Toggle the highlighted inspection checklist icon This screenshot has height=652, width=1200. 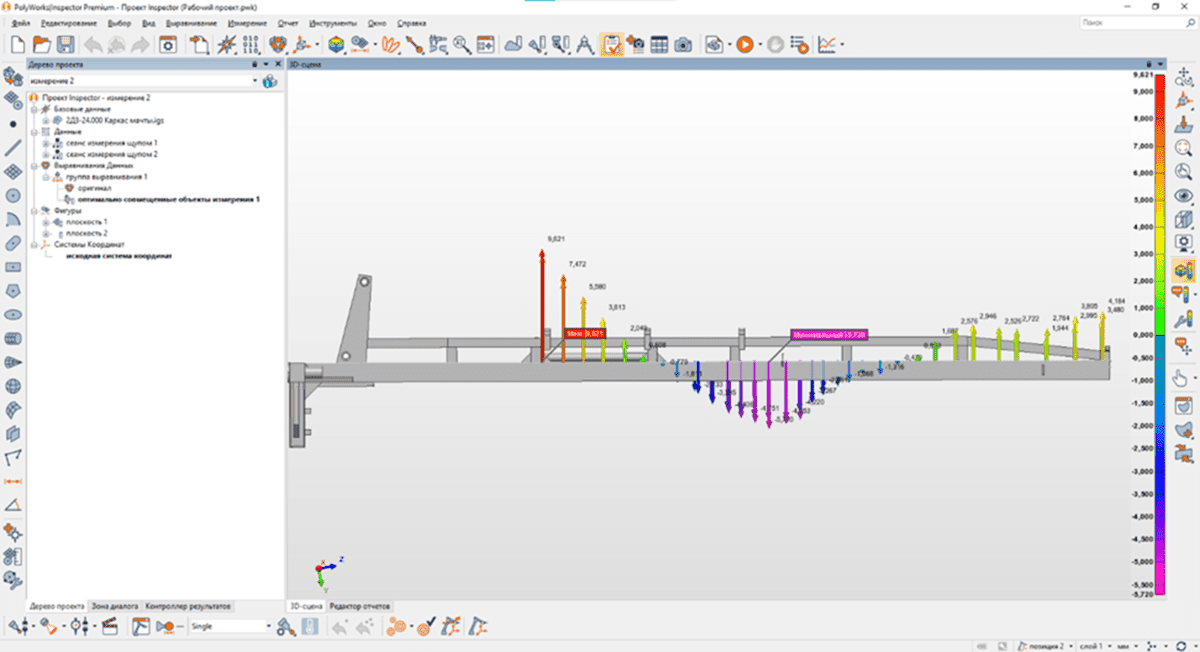611,44
